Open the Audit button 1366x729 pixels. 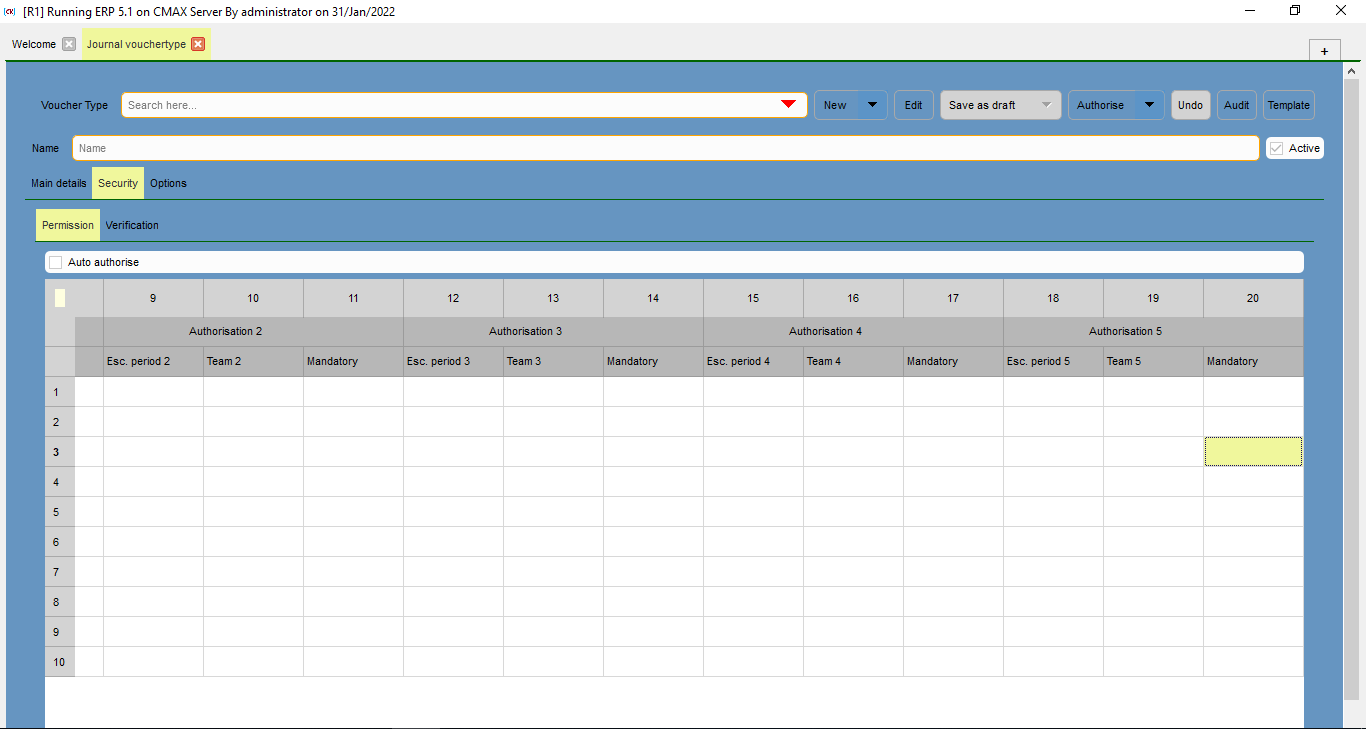coord(1237,105)
